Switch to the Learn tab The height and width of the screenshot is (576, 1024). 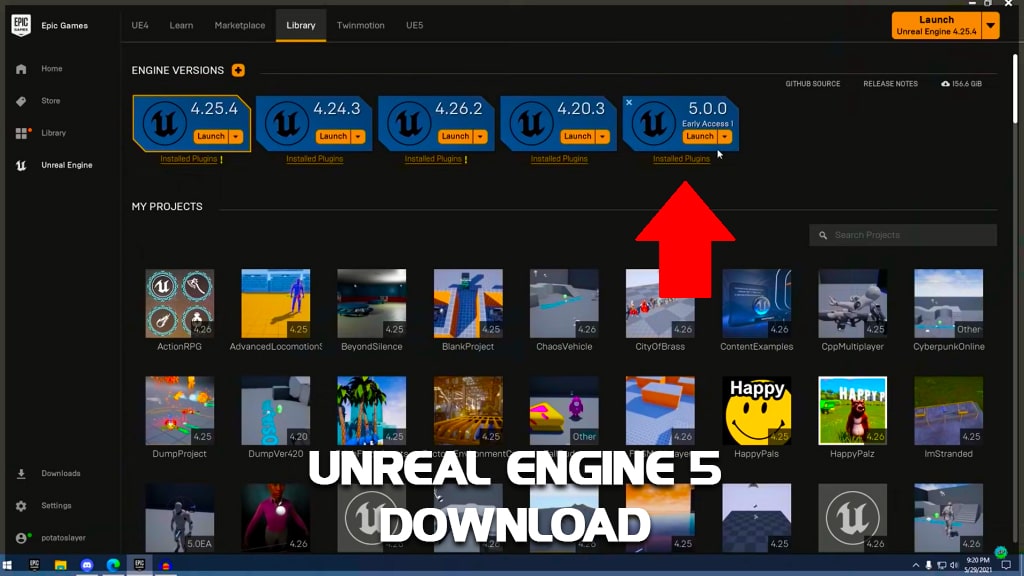click(181, 25)
